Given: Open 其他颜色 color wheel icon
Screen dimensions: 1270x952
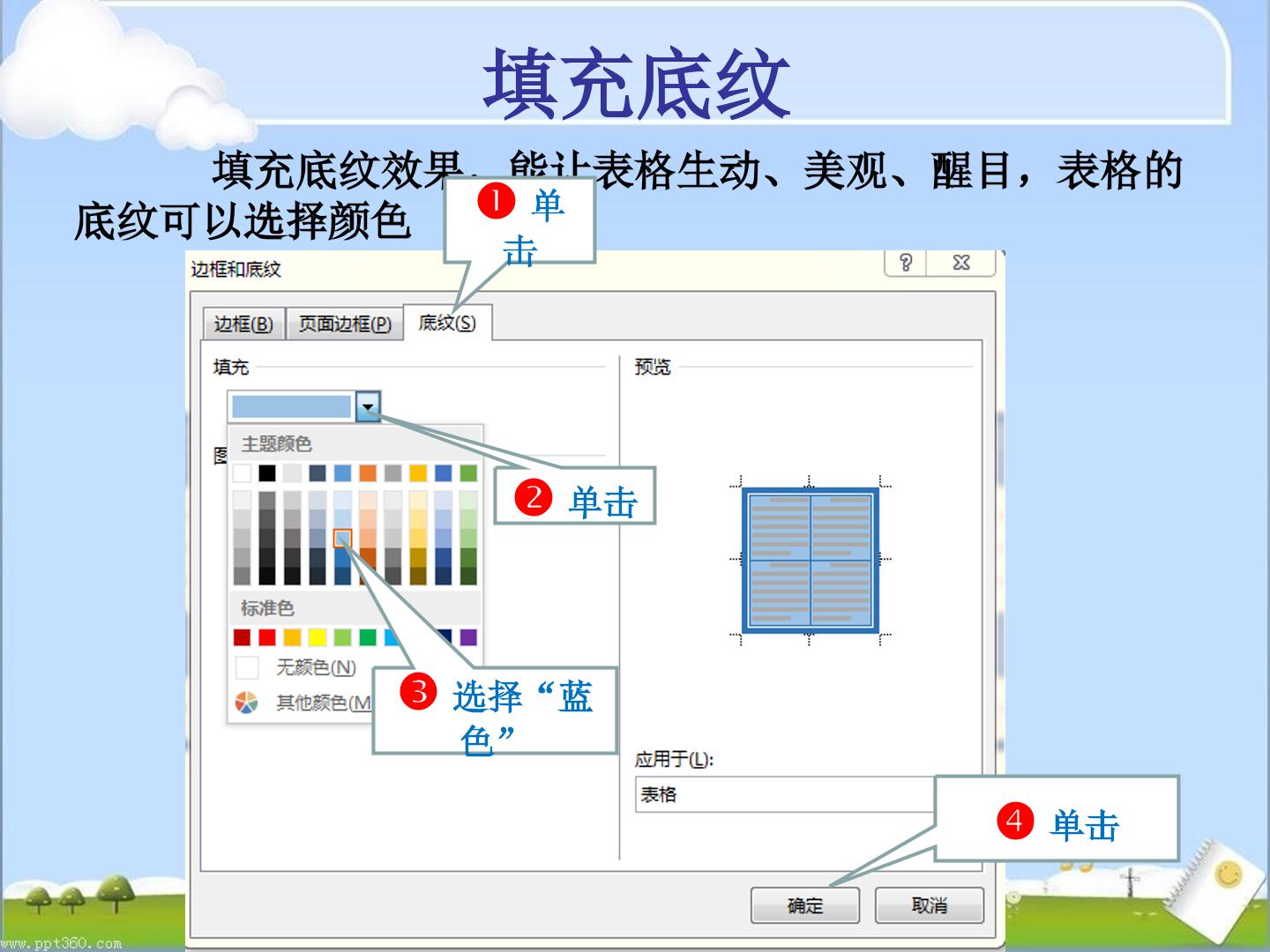Looking at the screenshot, I should 247,703.
